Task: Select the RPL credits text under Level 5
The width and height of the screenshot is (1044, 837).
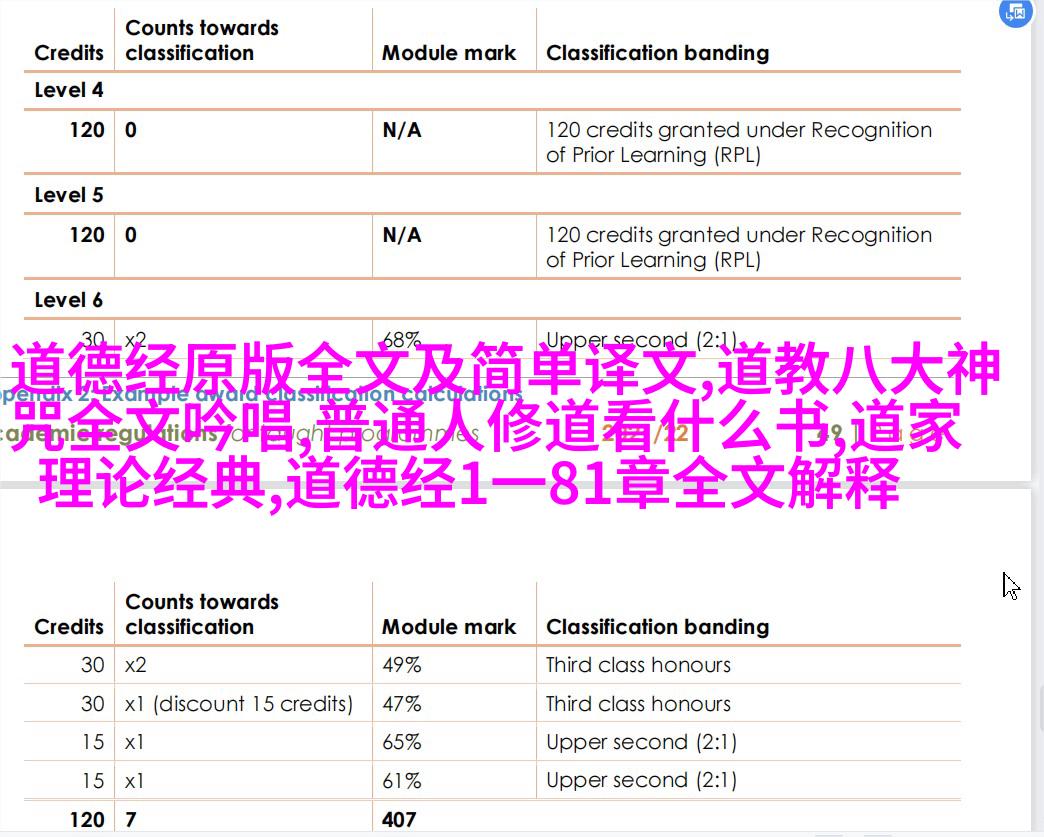Action: tap(738, 247)
